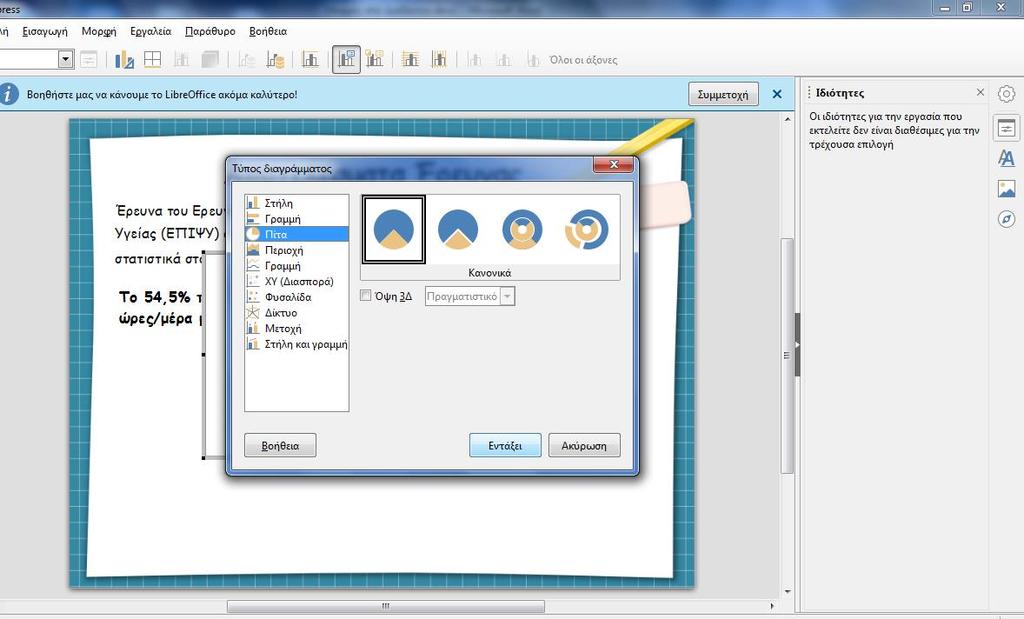Toggle the Horizontal Grids toolbar icon
Screen dimensions: 1024x619
[x=410, y=59]
